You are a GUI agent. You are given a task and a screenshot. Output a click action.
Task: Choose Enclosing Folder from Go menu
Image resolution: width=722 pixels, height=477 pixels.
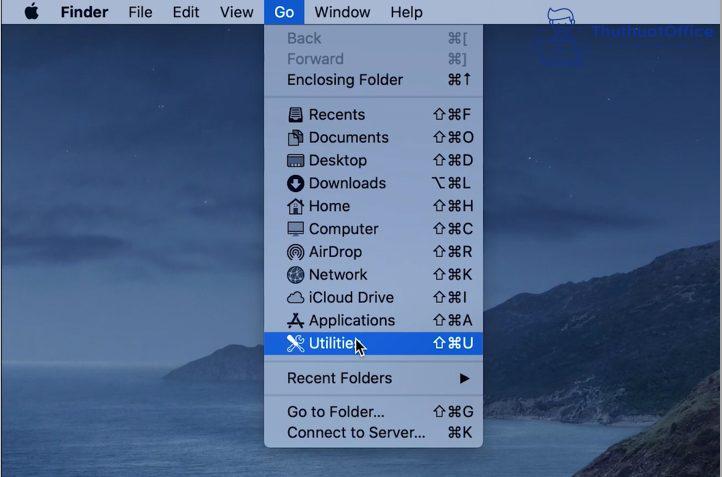[x=373, y=80]
